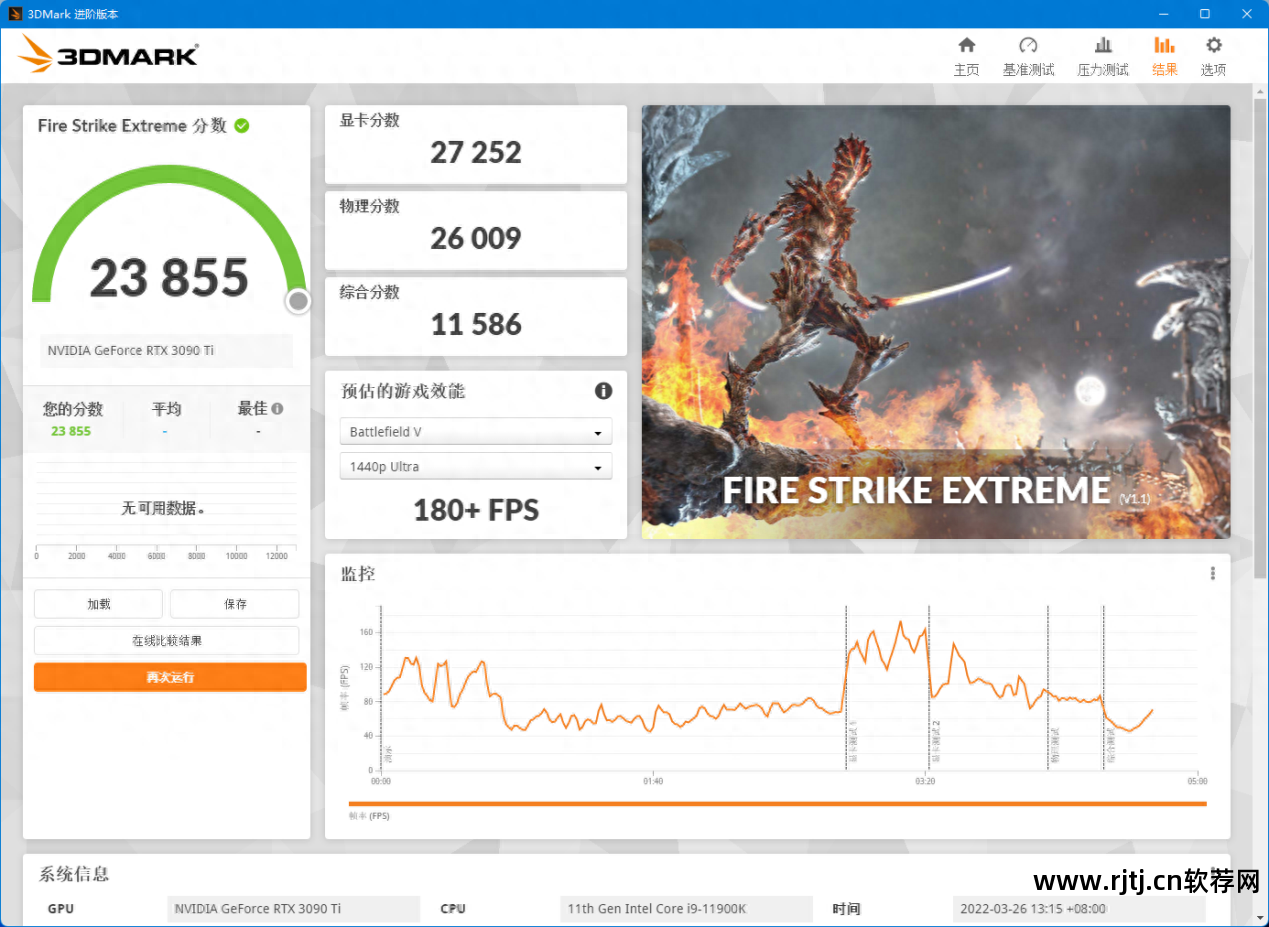Click the 监控 panel title
1269x927 pixels.
point(358,574)
